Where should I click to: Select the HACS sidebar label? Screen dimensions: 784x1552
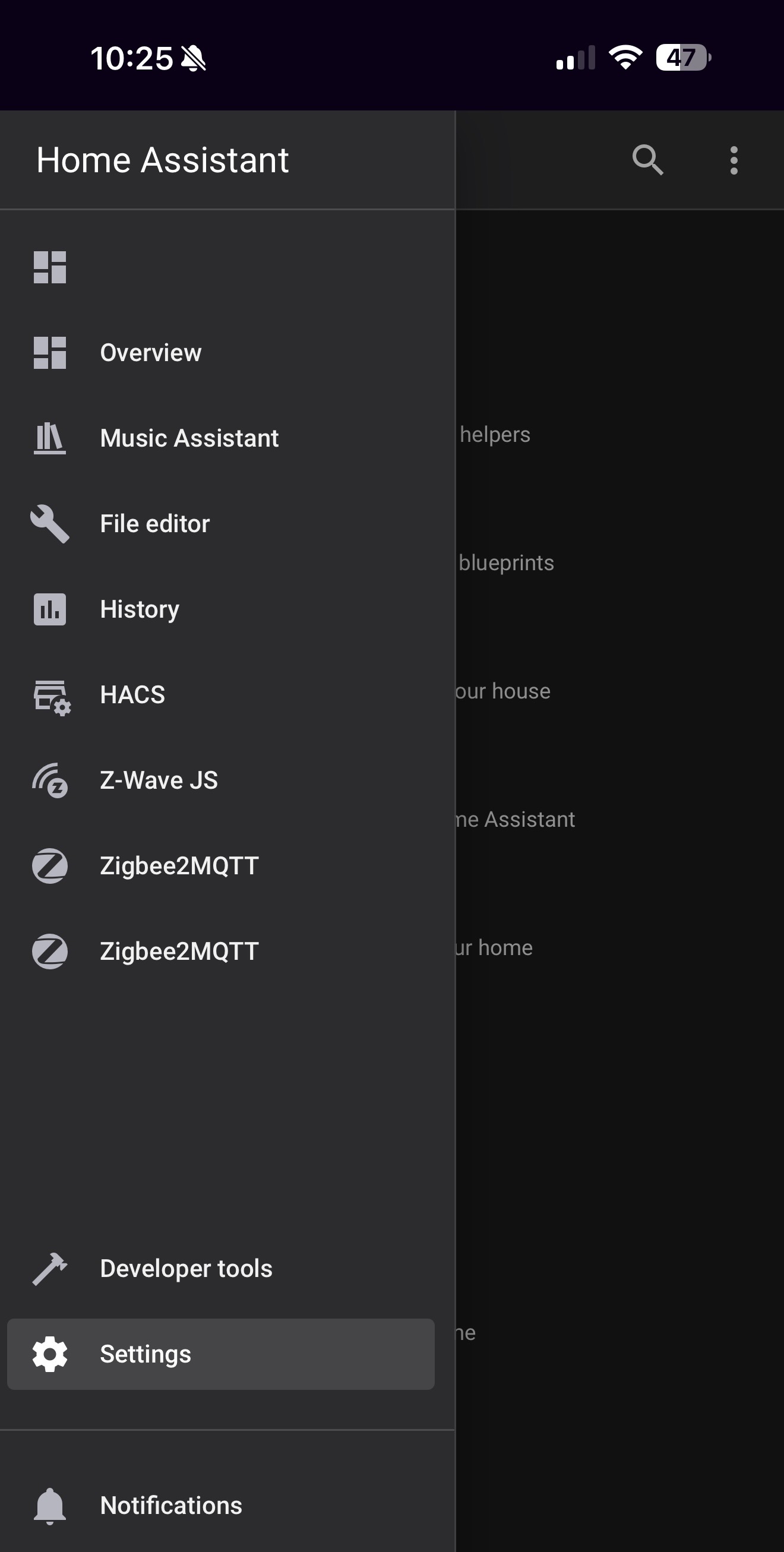coord(132,695)
